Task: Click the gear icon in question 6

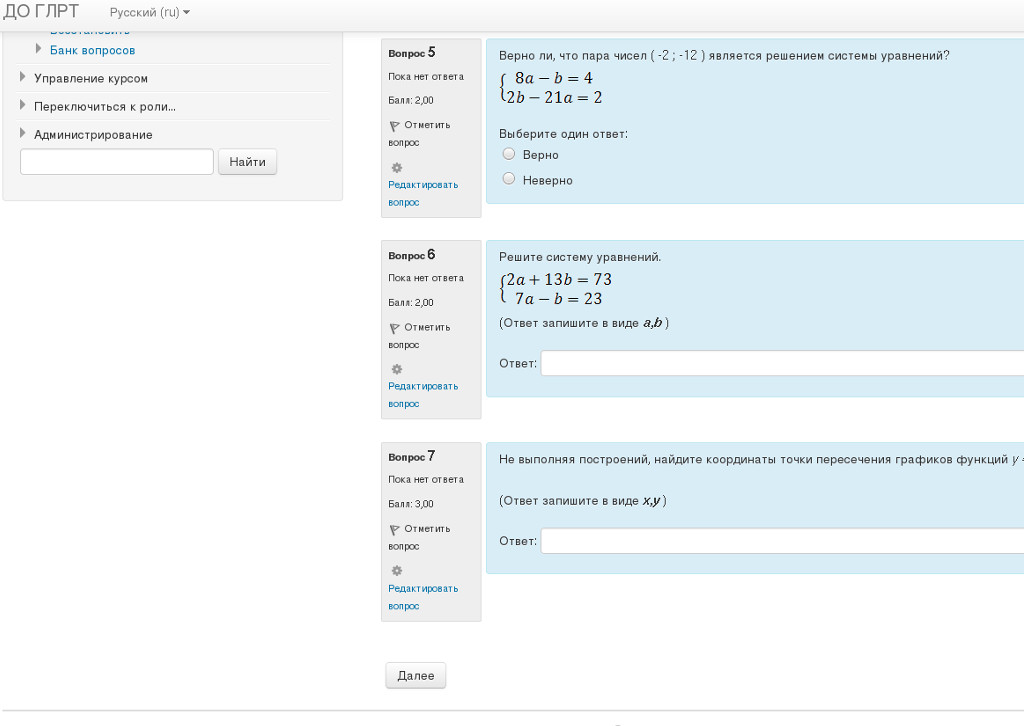Action: 396,369
